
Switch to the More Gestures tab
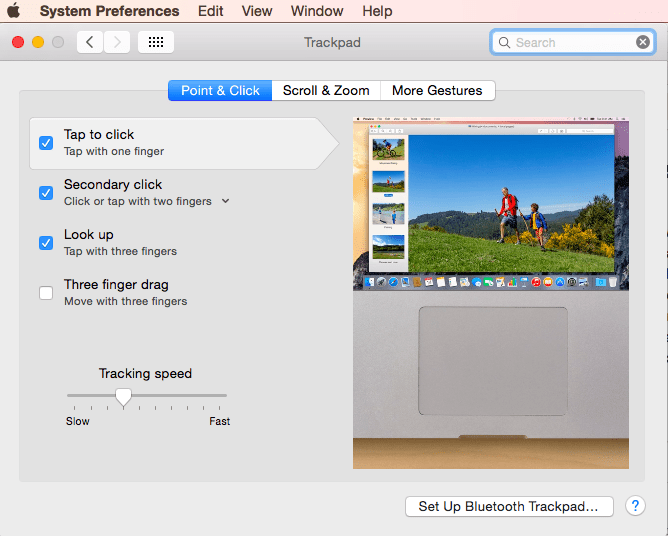pos(437,90)
